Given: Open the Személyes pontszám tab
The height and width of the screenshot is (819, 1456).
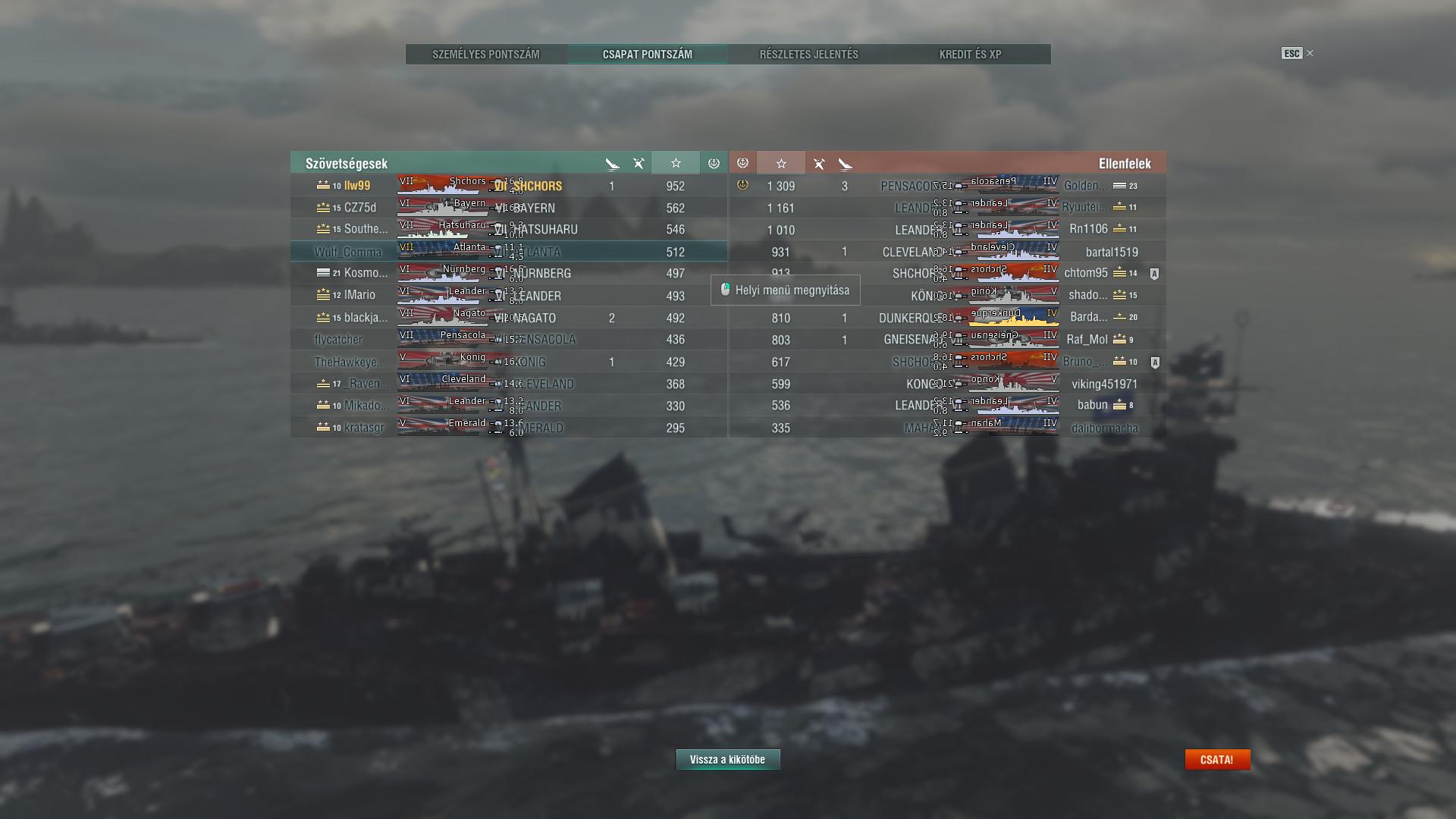Looking at the screenshot, I should coord(486,55).
